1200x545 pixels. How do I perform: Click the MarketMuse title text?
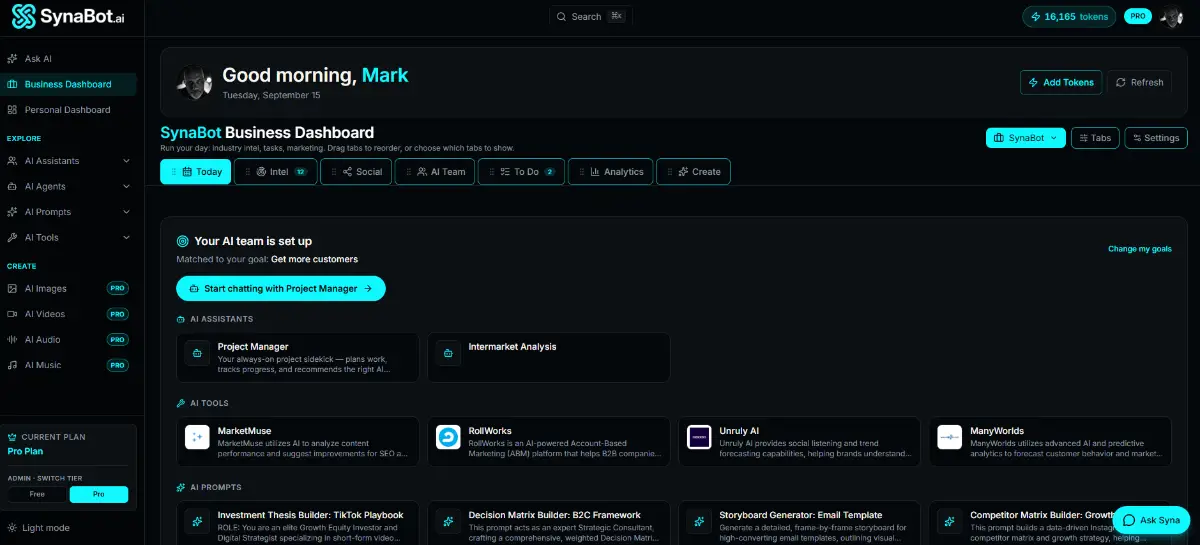(244, 431)
